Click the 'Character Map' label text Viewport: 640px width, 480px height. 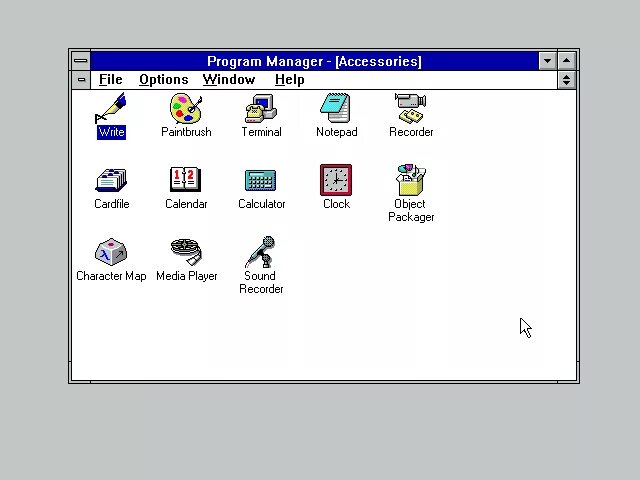point(111,276)
